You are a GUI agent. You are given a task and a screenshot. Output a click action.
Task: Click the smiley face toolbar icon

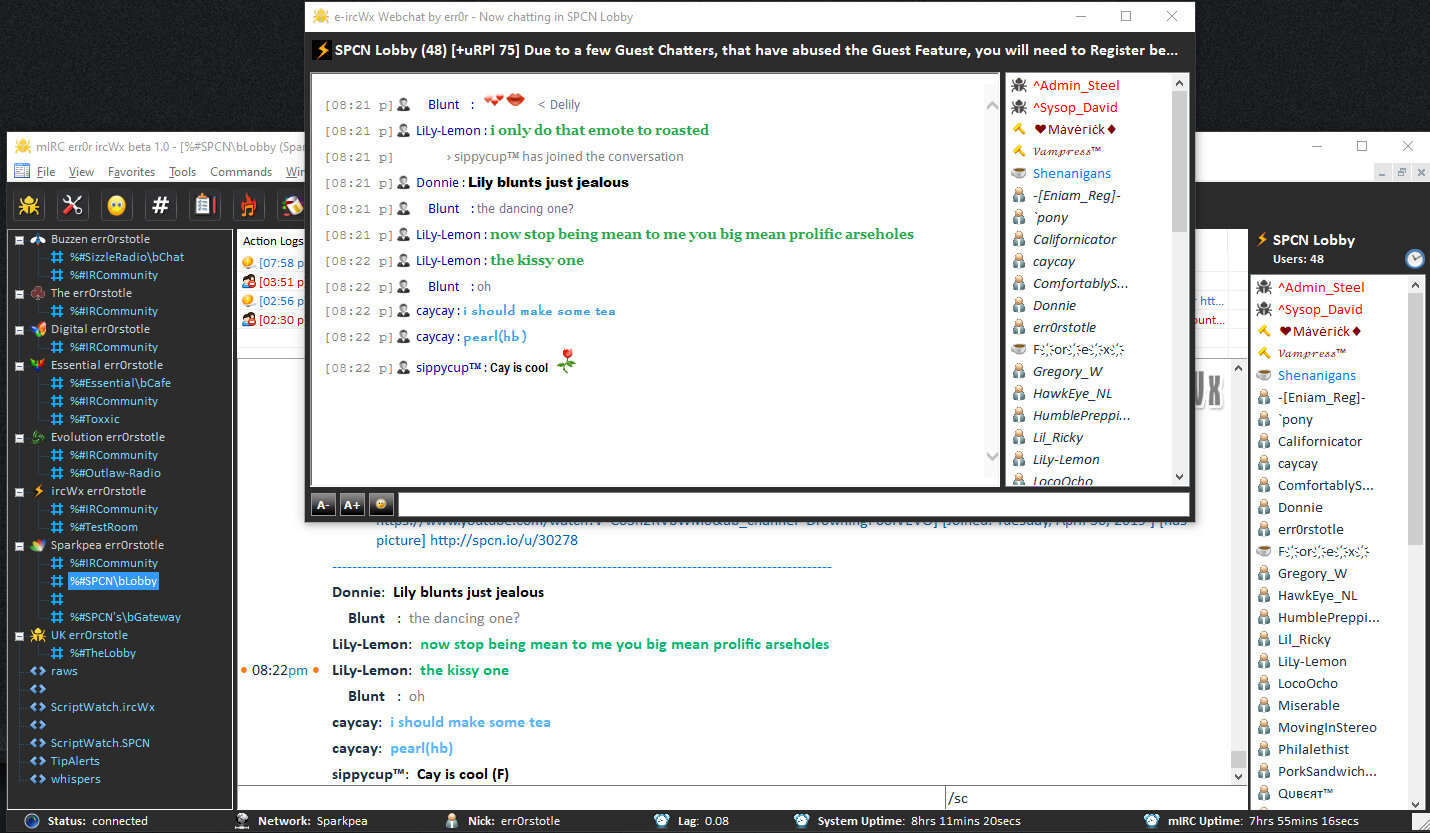(117, 206)
